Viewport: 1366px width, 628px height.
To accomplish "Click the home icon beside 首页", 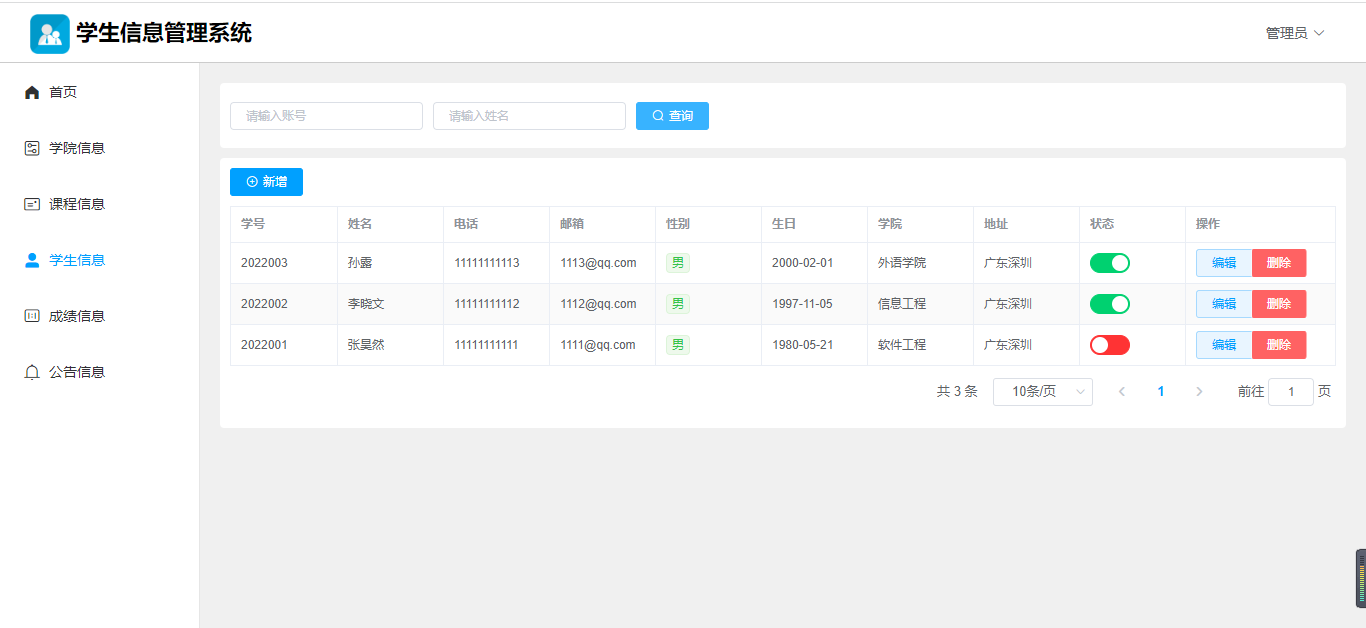I will point(32,93).
